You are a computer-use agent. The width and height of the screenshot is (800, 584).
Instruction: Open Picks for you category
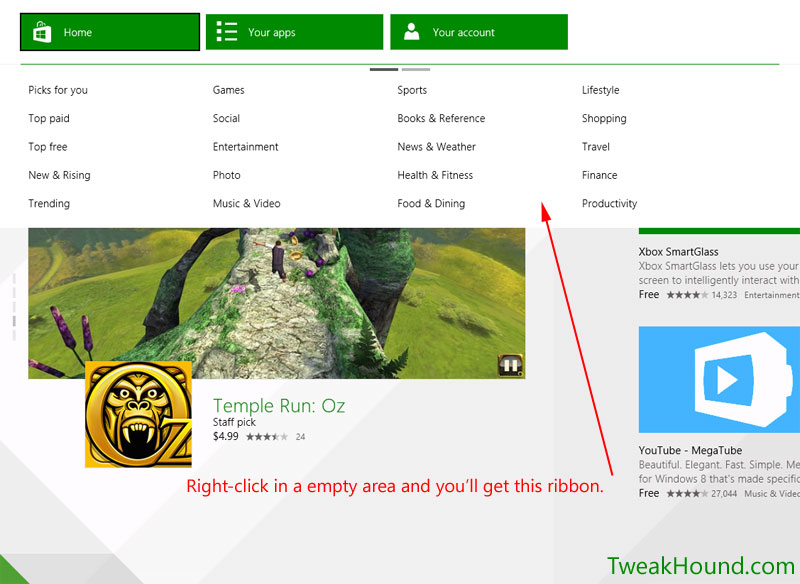coord(58,90)
